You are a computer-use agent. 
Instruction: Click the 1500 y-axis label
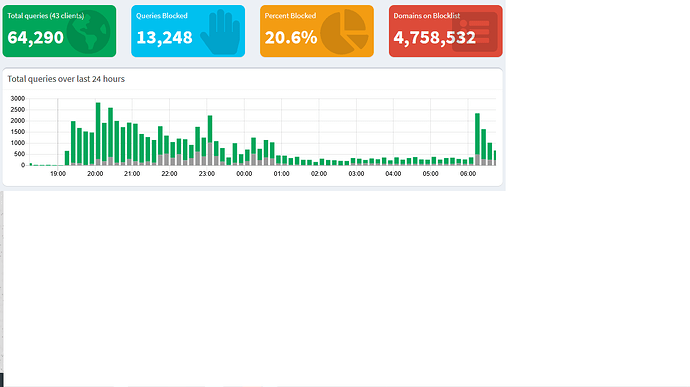point(18,132)
